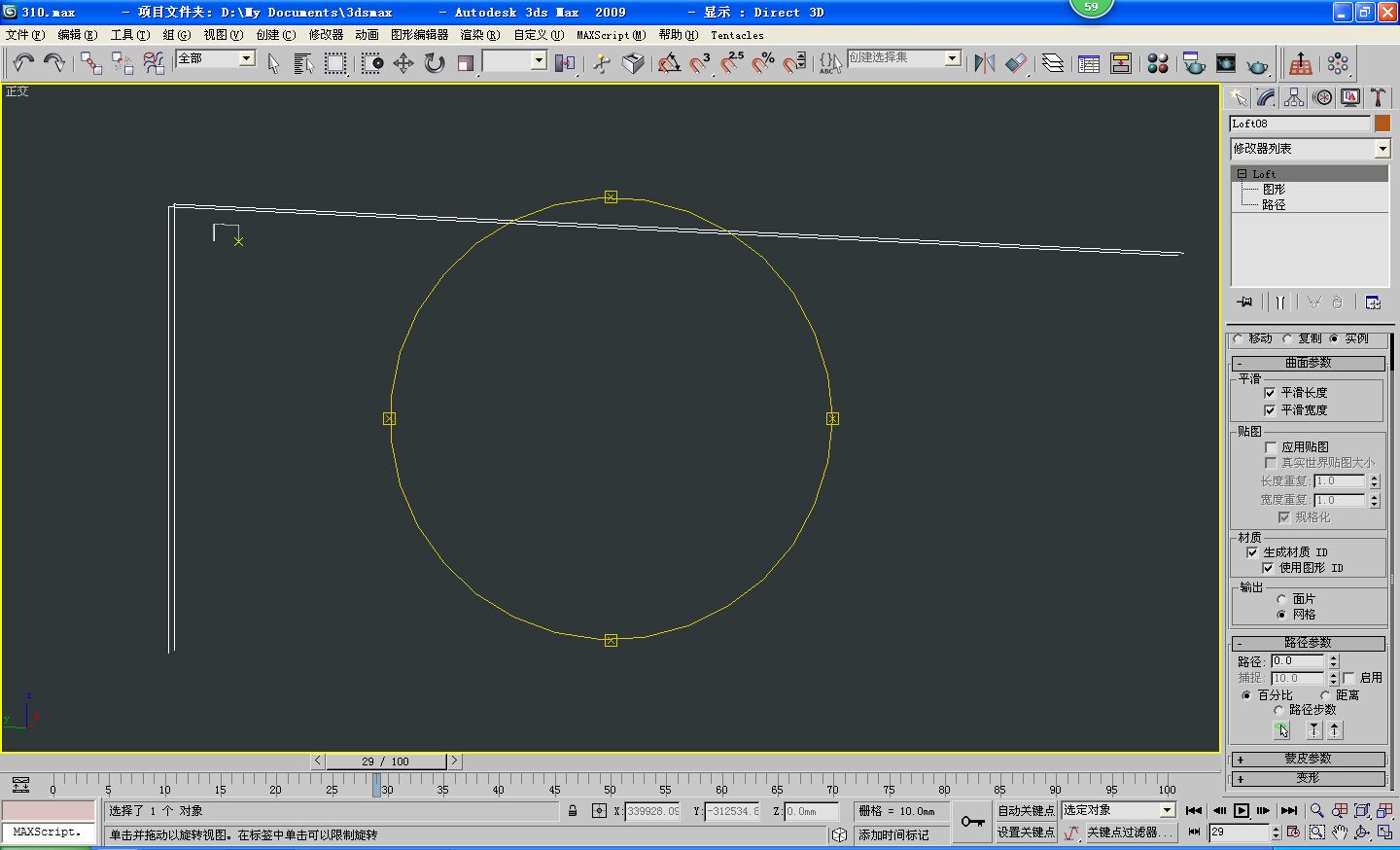Viewport: 1400px width, 850px height.
Task: Open the 全部 selection filter dropdown
Action: 215,58
